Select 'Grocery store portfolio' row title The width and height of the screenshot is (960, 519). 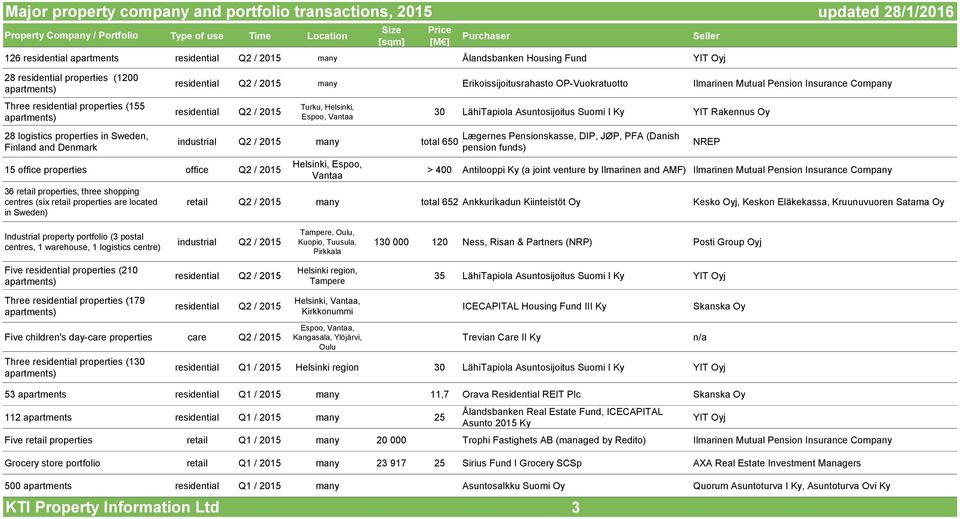[x=52, y=463]
